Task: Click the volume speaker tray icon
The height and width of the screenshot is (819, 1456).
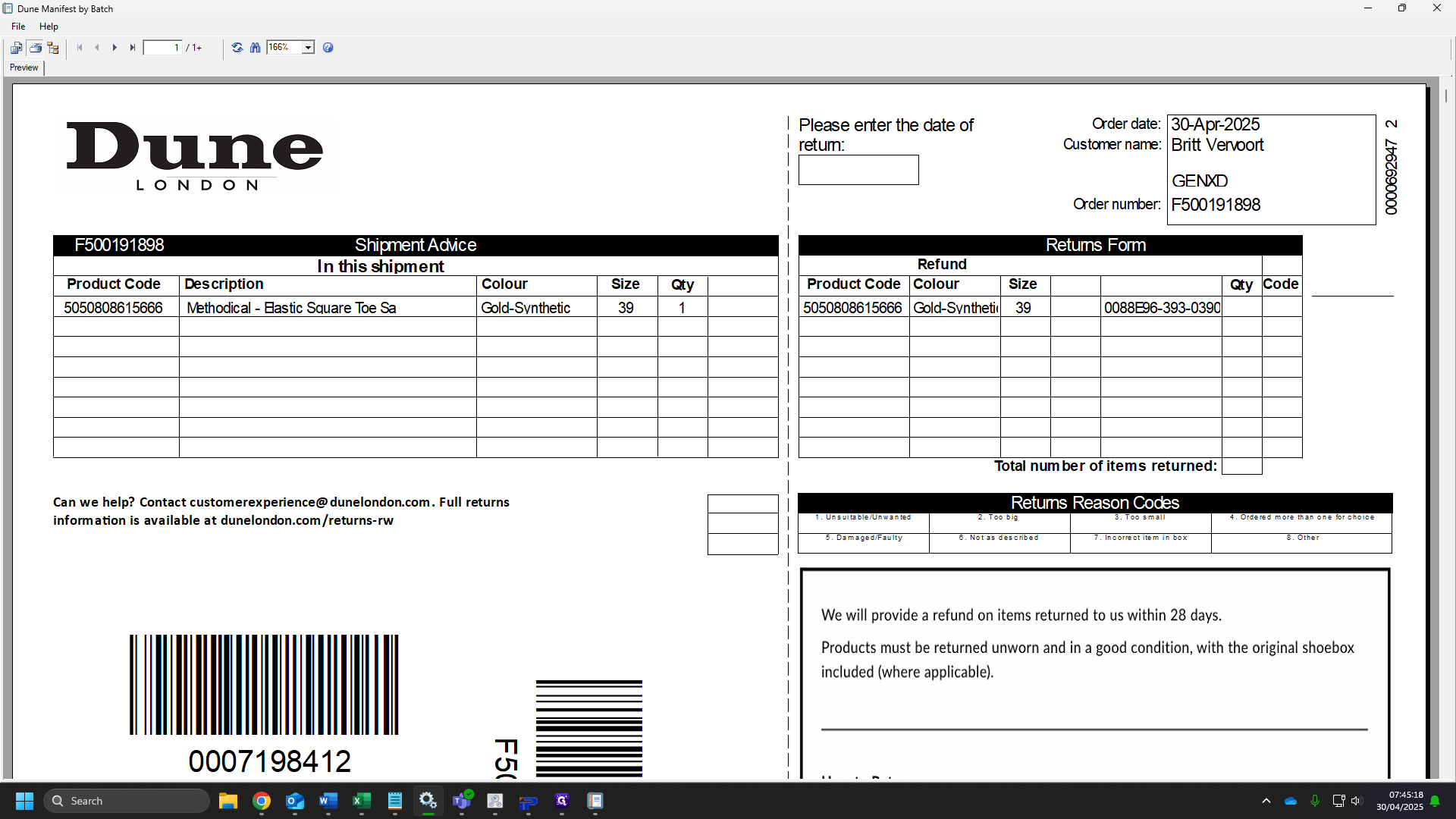Action: point(1356,801)
